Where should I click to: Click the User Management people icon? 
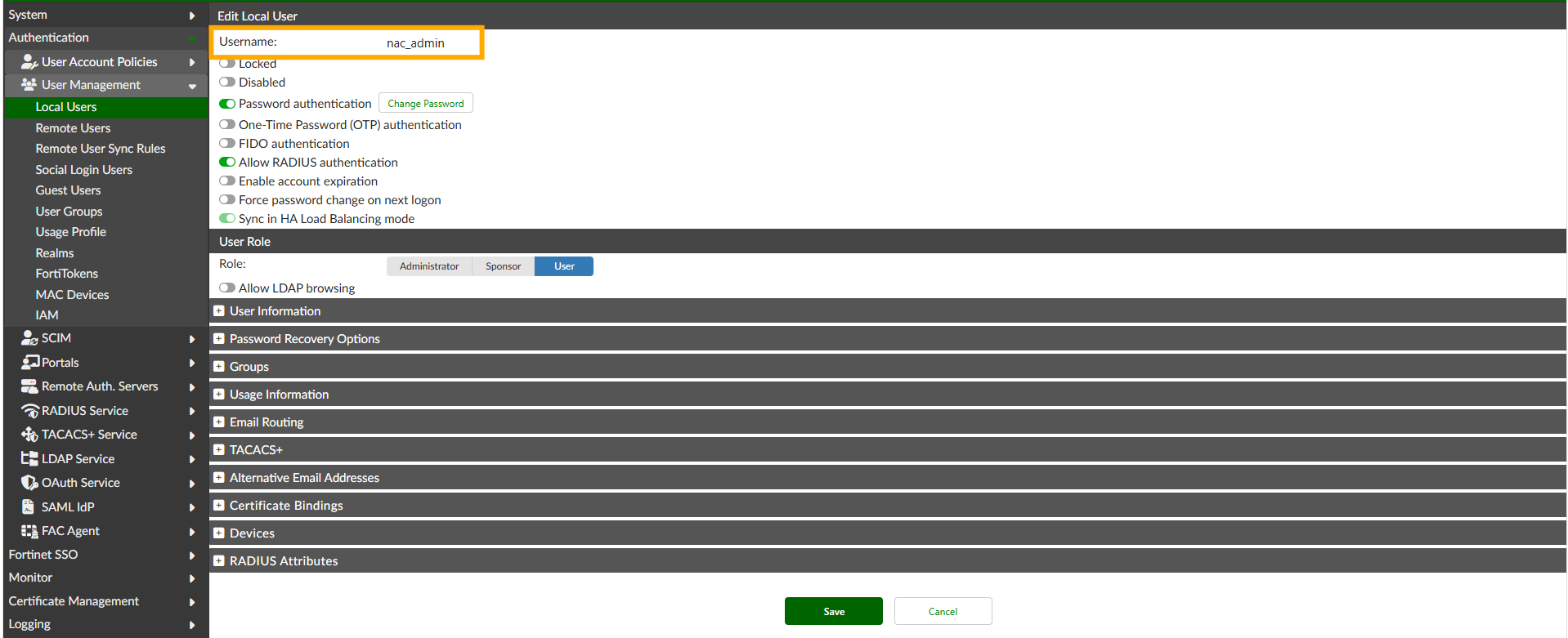pos(29,85)
